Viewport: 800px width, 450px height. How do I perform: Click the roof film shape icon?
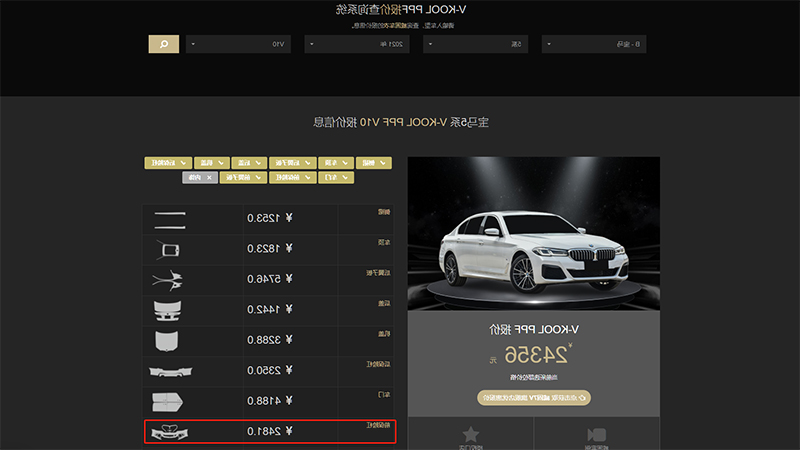tap(168, 249)
